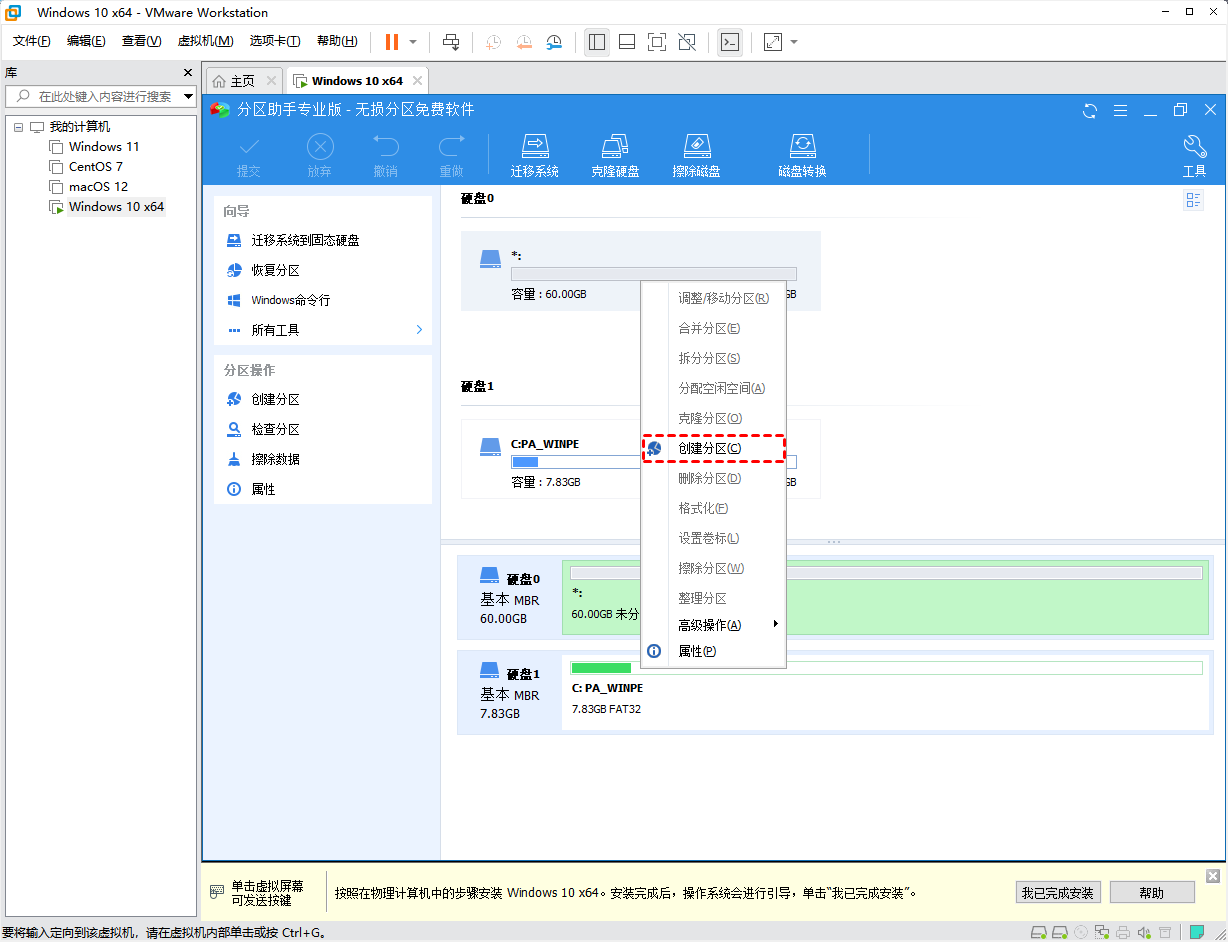
Task: Click the 克隆硬盘 toolbar icon
Action: pos(615,147)
